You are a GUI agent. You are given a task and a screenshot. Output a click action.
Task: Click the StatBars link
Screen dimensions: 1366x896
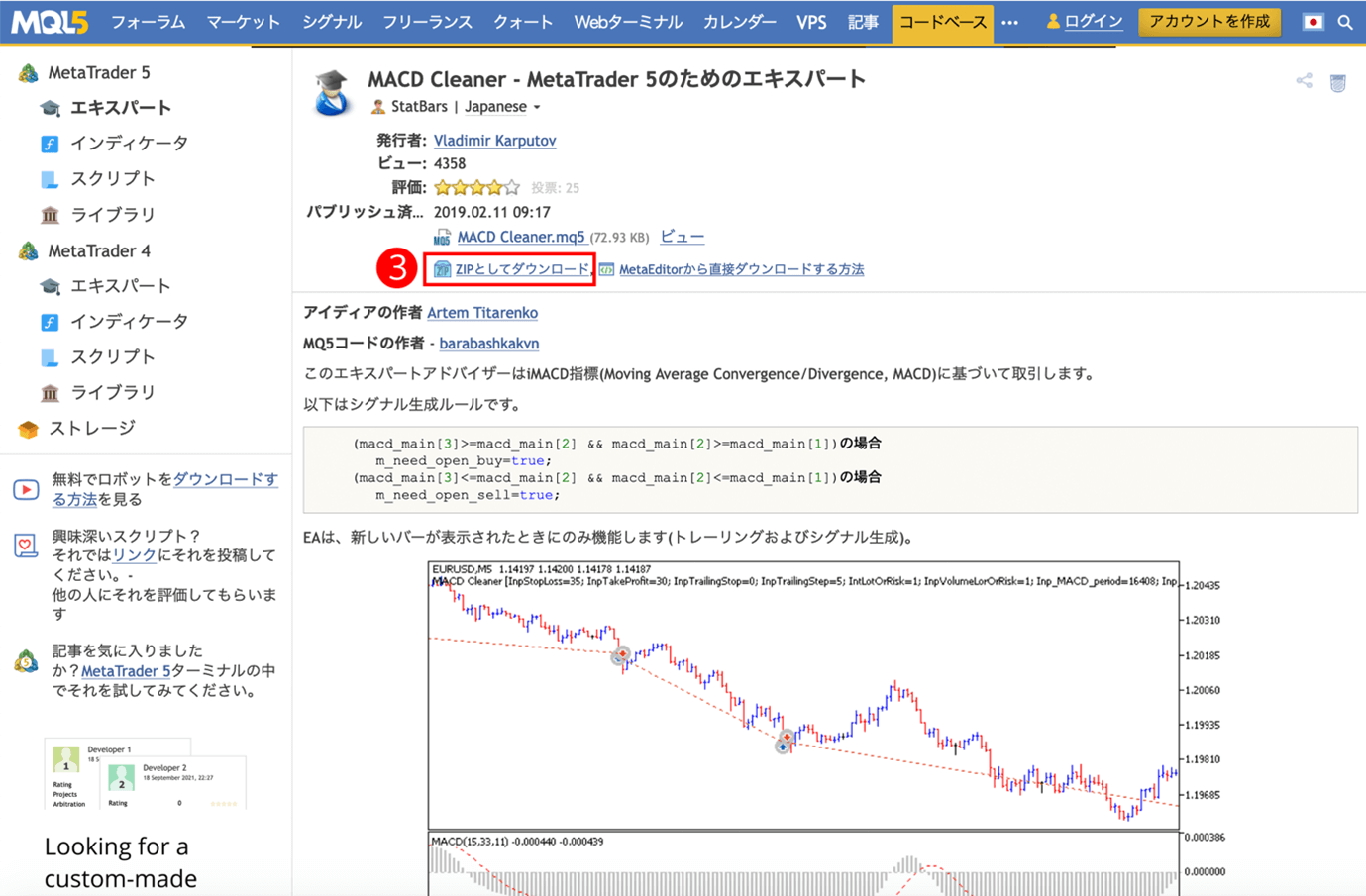pos(419,107)
